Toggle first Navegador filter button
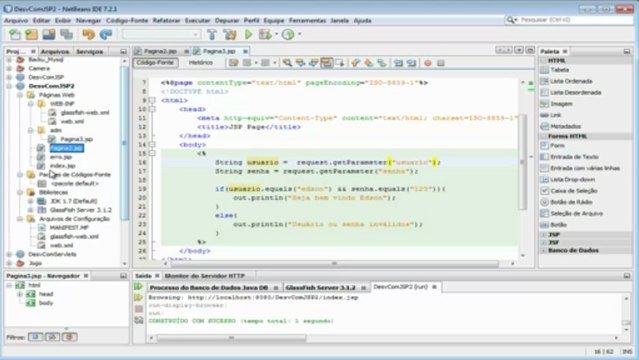 pos(35,337)
